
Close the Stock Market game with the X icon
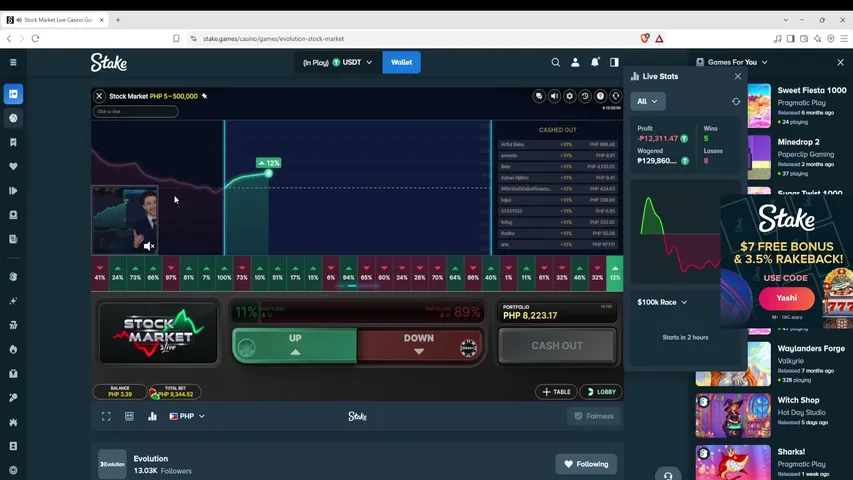(99, 96)
